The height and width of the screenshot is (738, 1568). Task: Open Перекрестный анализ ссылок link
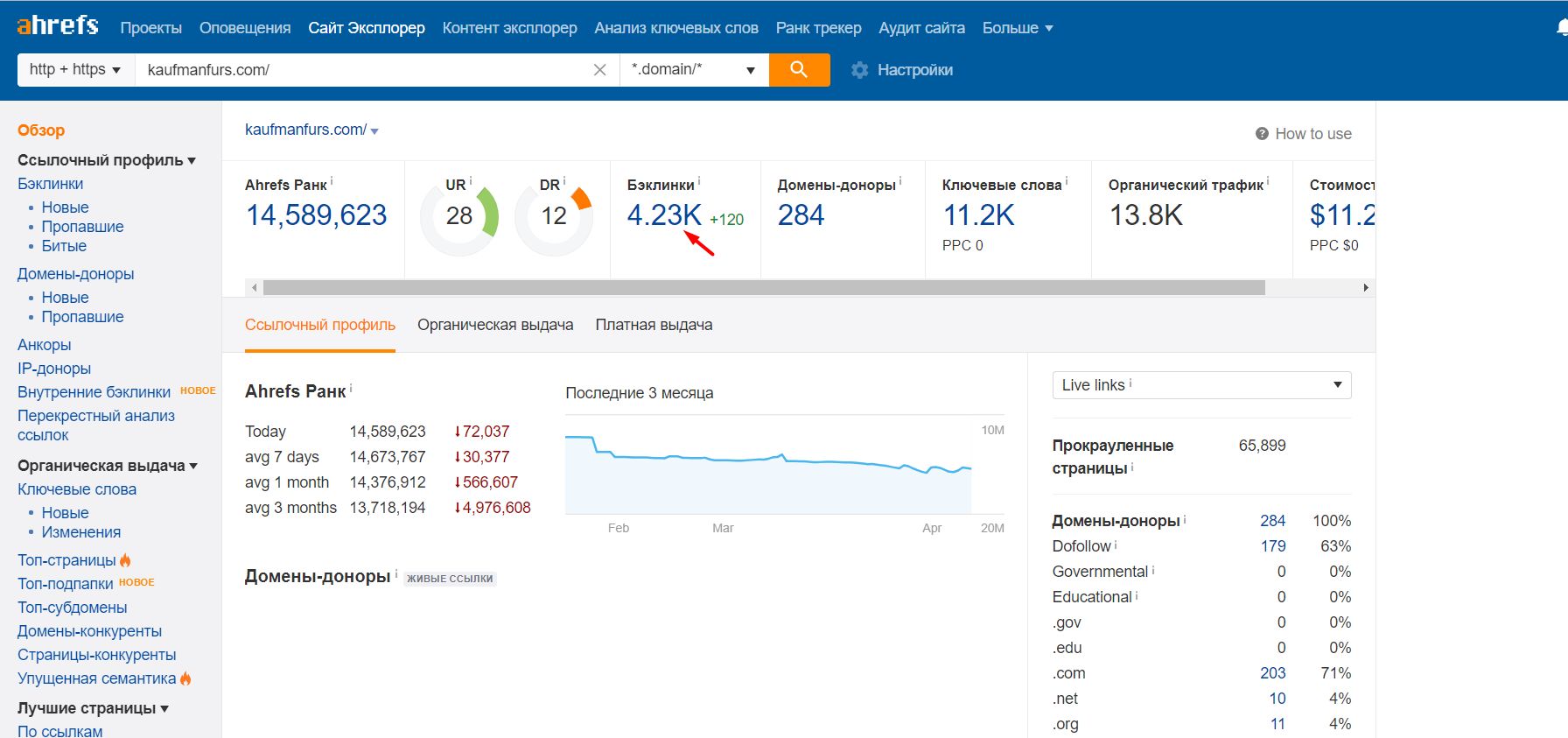[96, 425]
